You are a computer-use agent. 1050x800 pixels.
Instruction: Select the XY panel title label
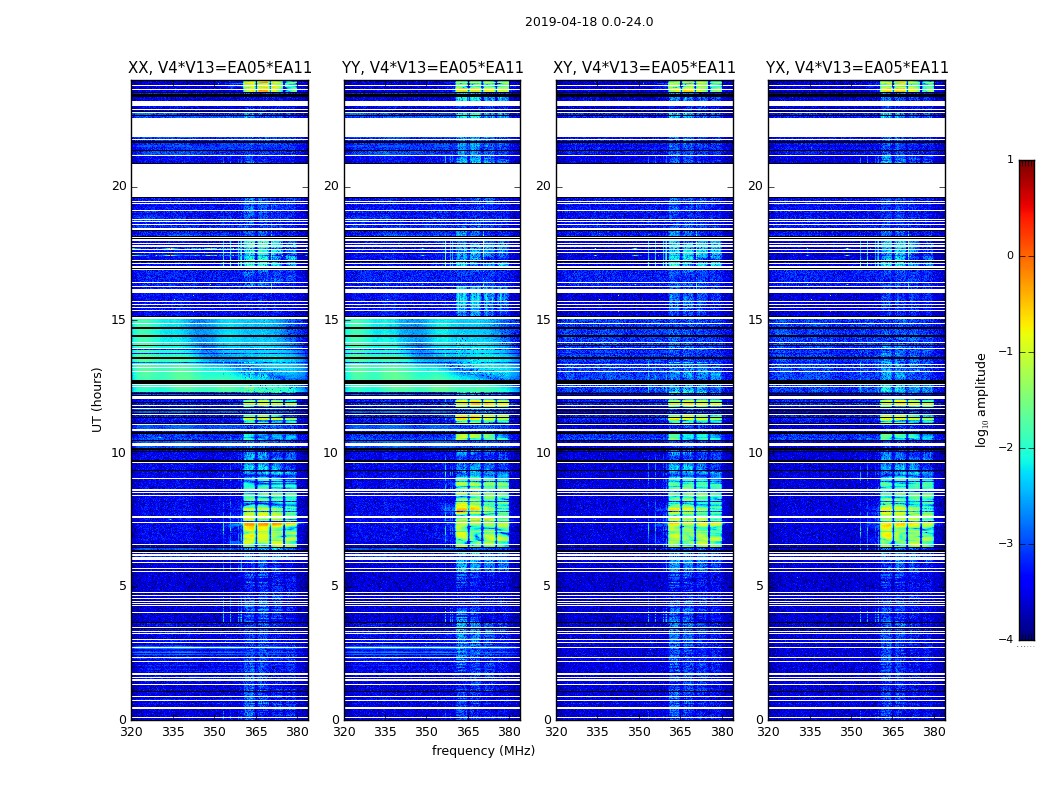[x=645, y=68]
